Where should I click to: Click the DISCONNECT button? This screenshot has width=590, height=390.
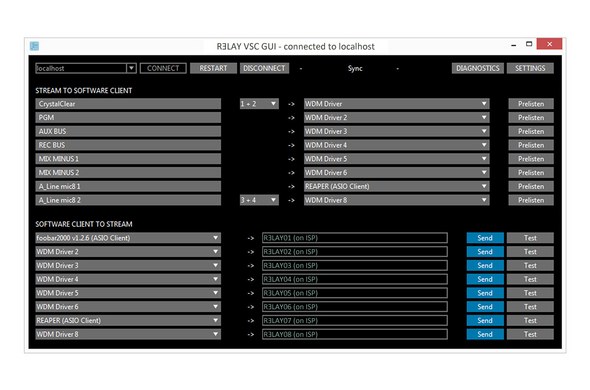(264, 68)
